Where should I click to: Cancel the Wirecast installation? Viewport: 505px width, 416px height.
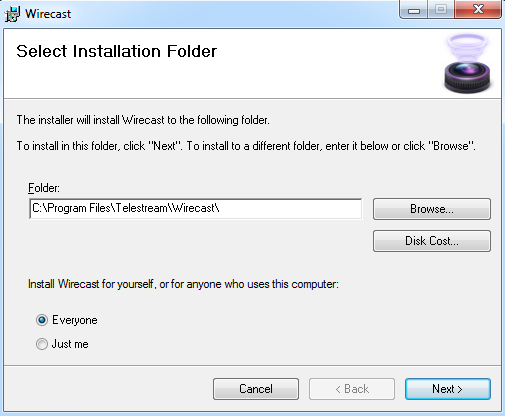click(256, 389)
